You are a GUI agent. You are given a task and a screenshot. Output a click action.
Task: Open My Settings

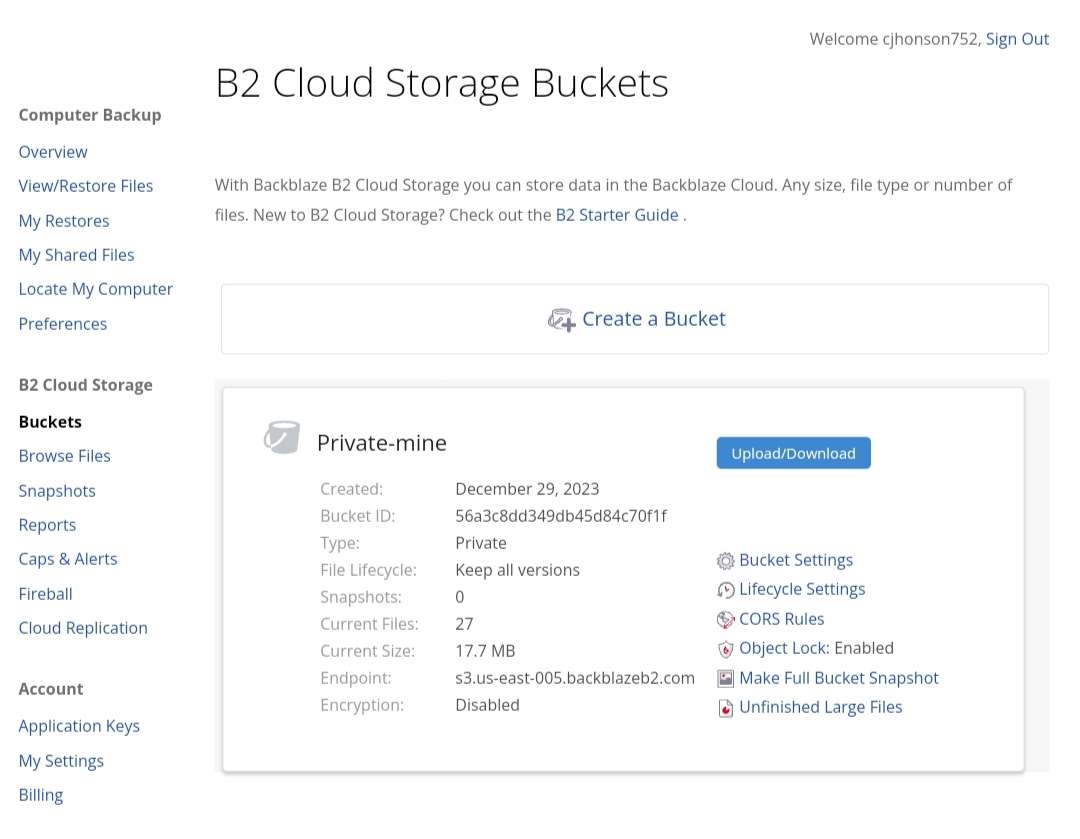click(61, 761)
